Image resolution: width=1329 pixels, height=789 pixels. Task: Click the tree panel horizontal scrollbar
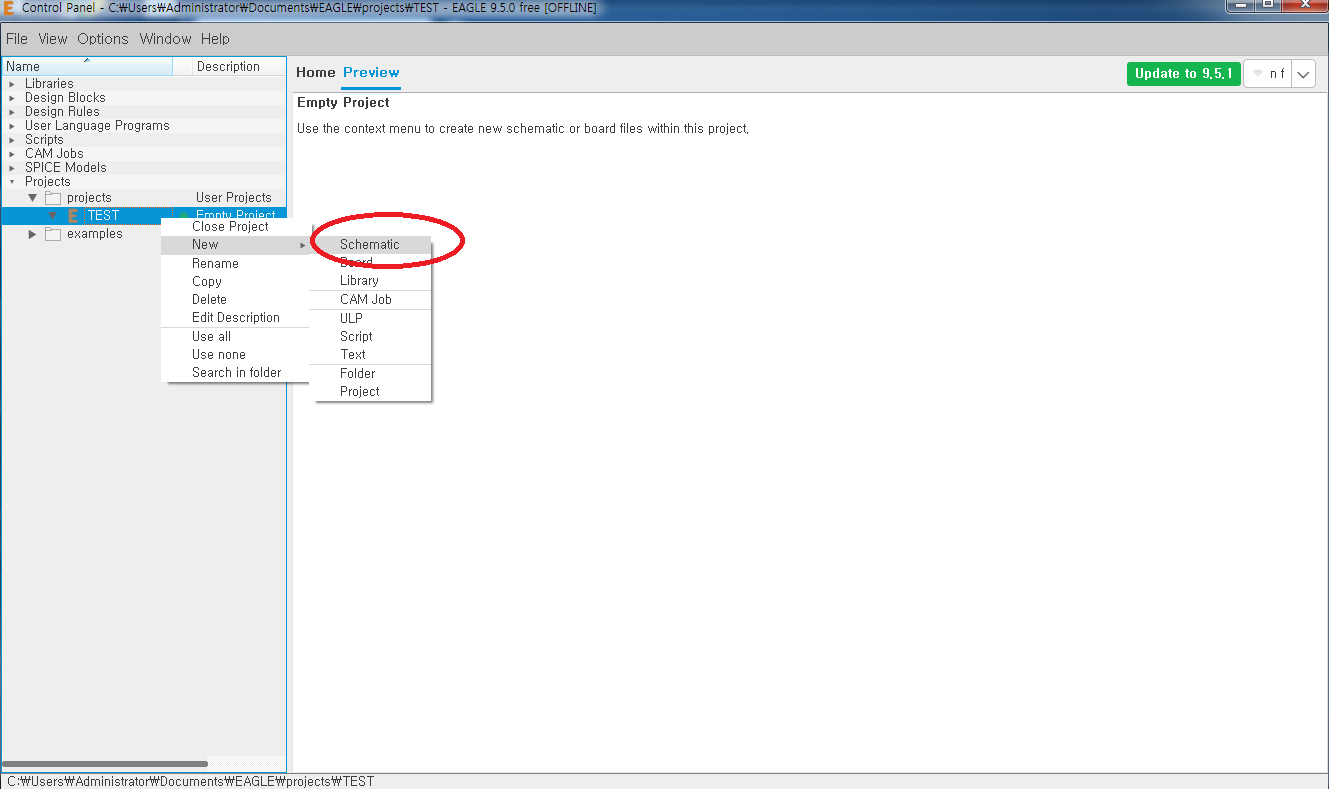click(105, 764)
